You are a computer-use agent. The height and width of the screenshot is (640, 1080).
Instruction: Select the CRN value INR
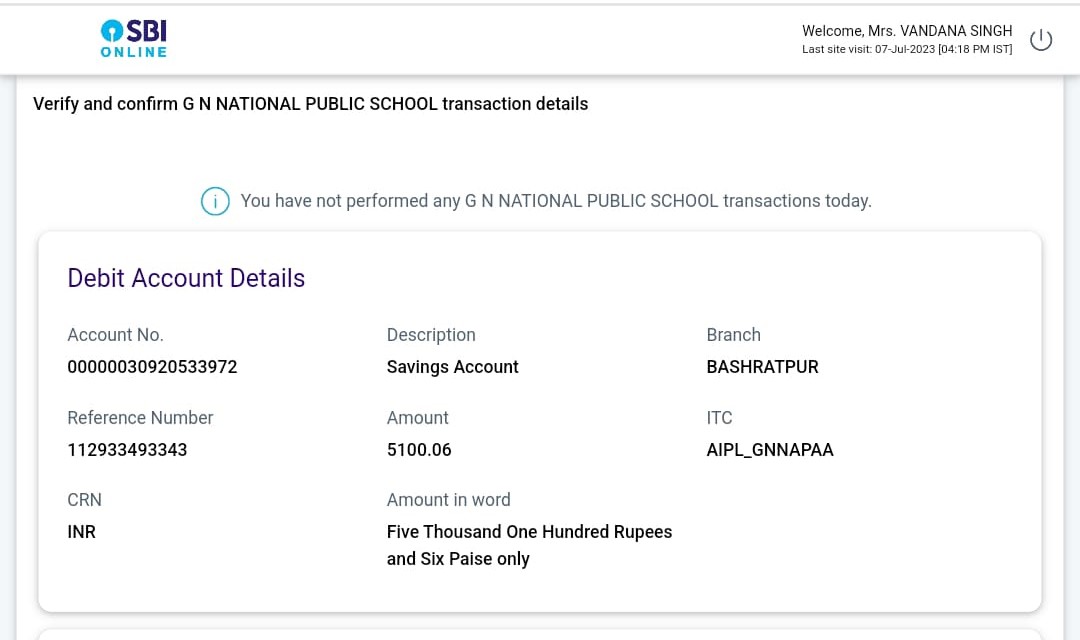(81, 532)
